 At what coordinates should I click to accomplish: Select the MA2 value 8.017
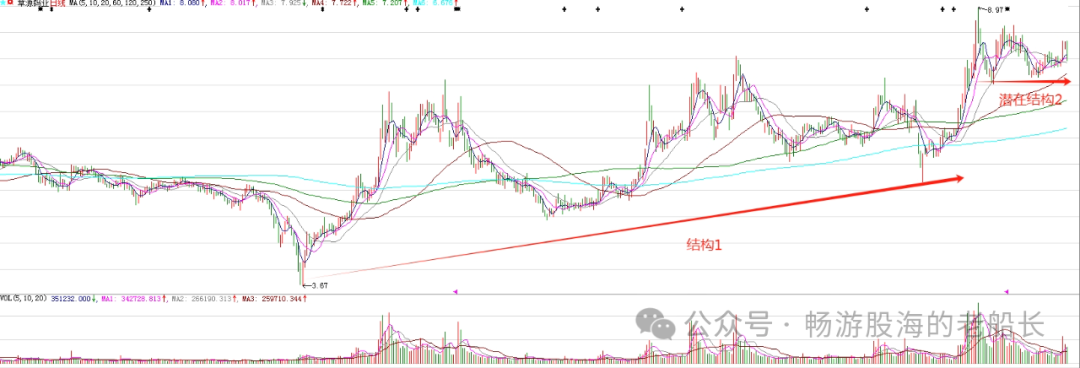[240, 3]
